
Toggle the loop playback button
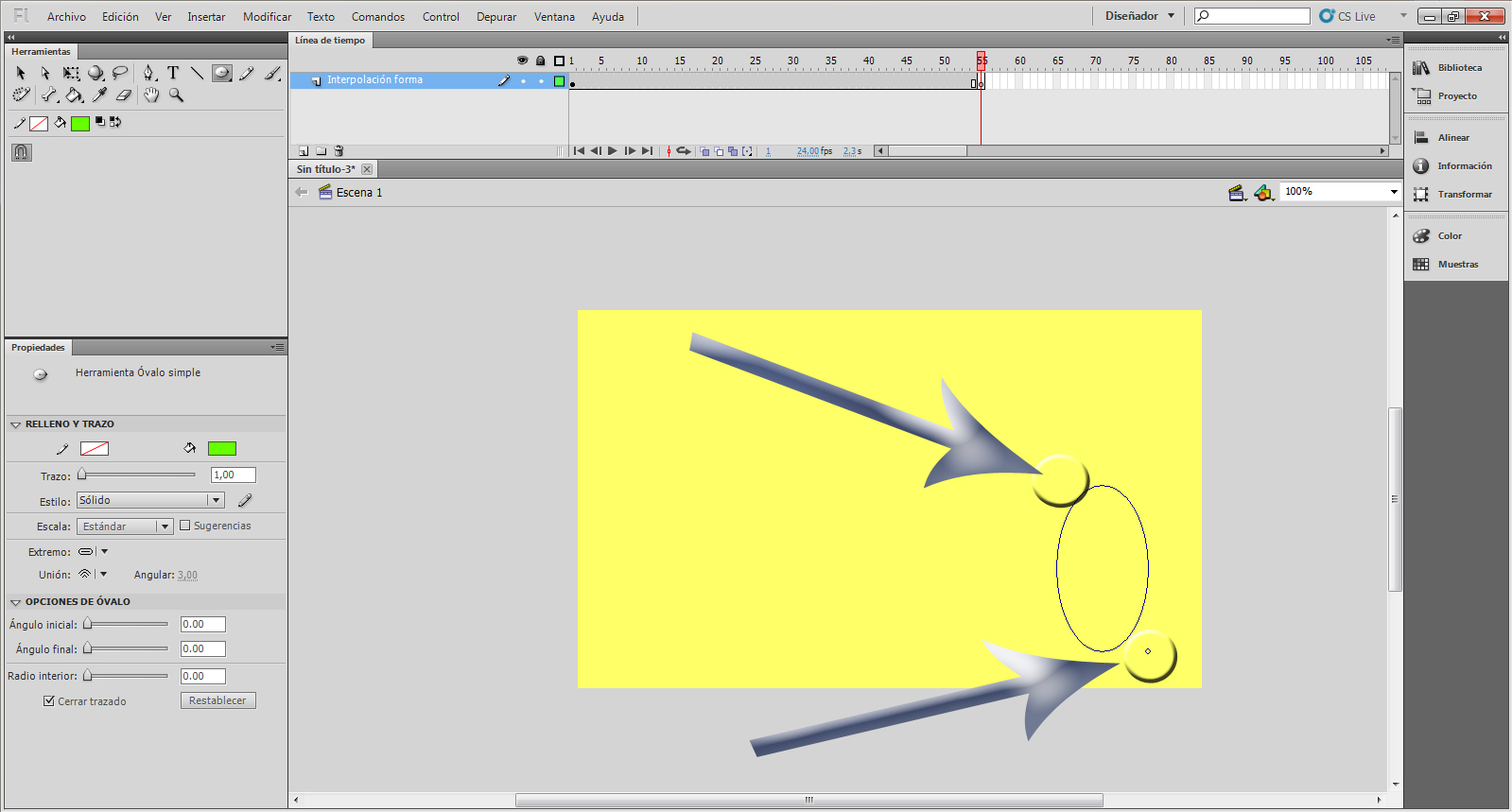(684, 151)
